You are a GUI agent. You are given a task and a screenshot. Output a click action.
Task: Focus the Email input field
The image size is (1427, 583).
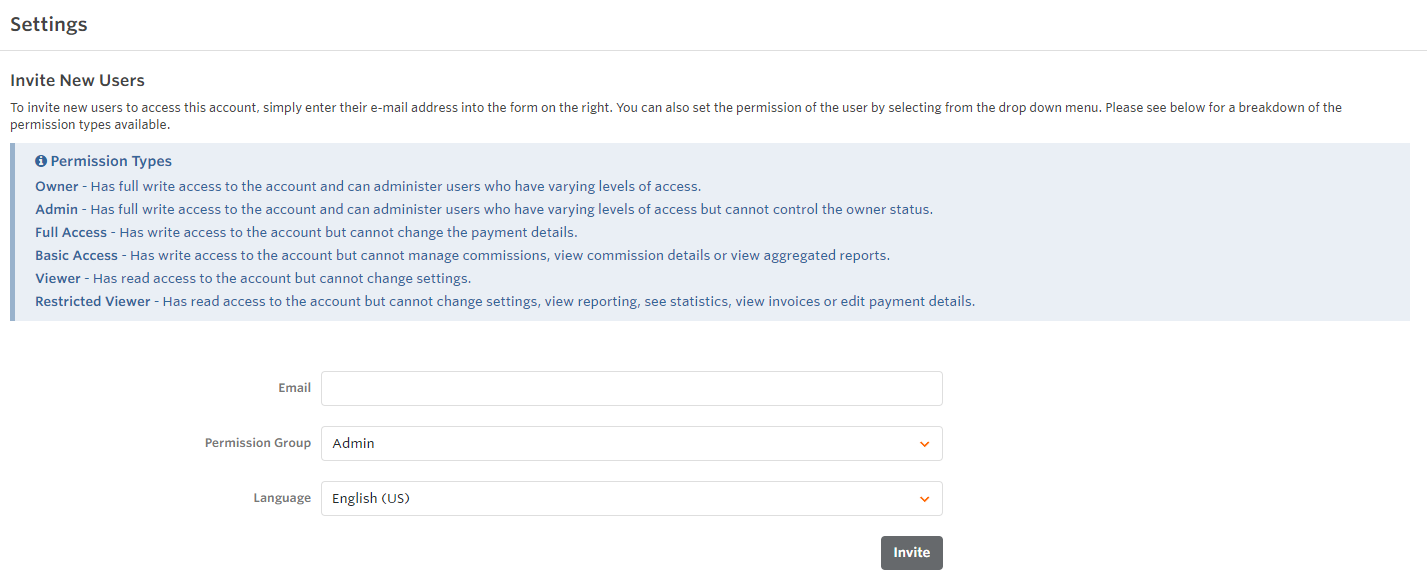[631, 389]
